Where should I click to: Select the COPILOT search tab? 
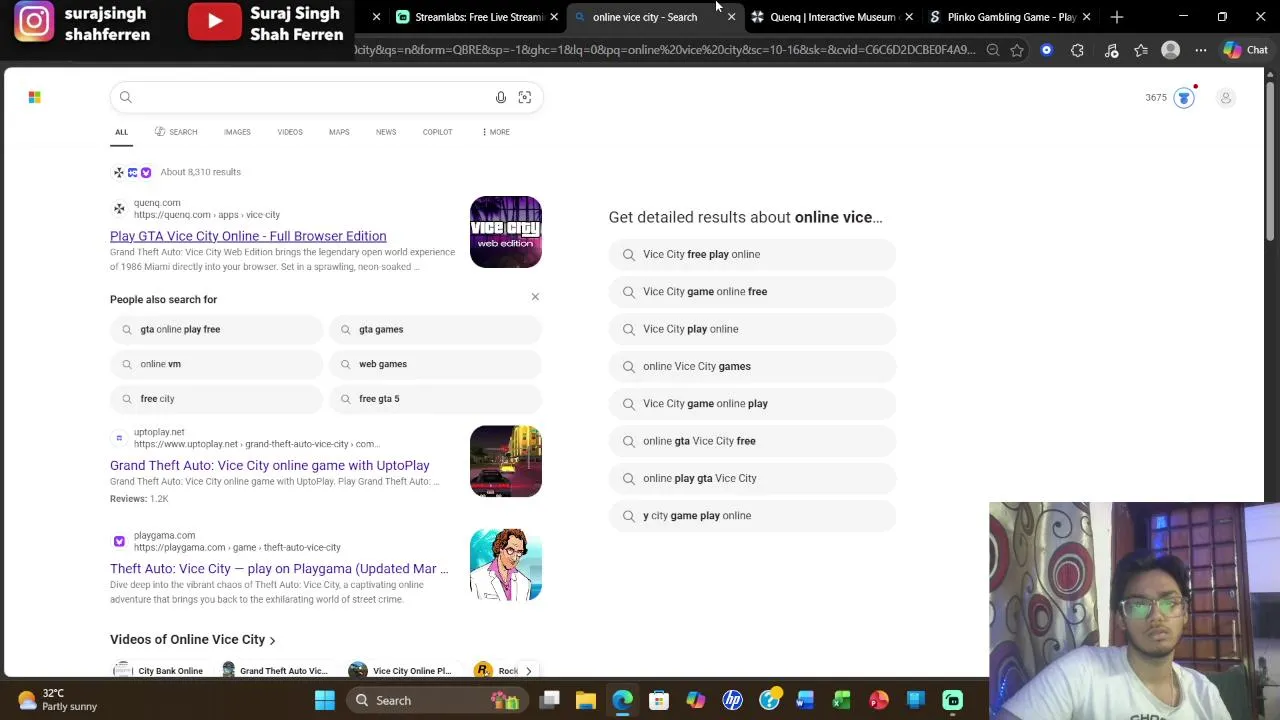(x=437, y=132)
